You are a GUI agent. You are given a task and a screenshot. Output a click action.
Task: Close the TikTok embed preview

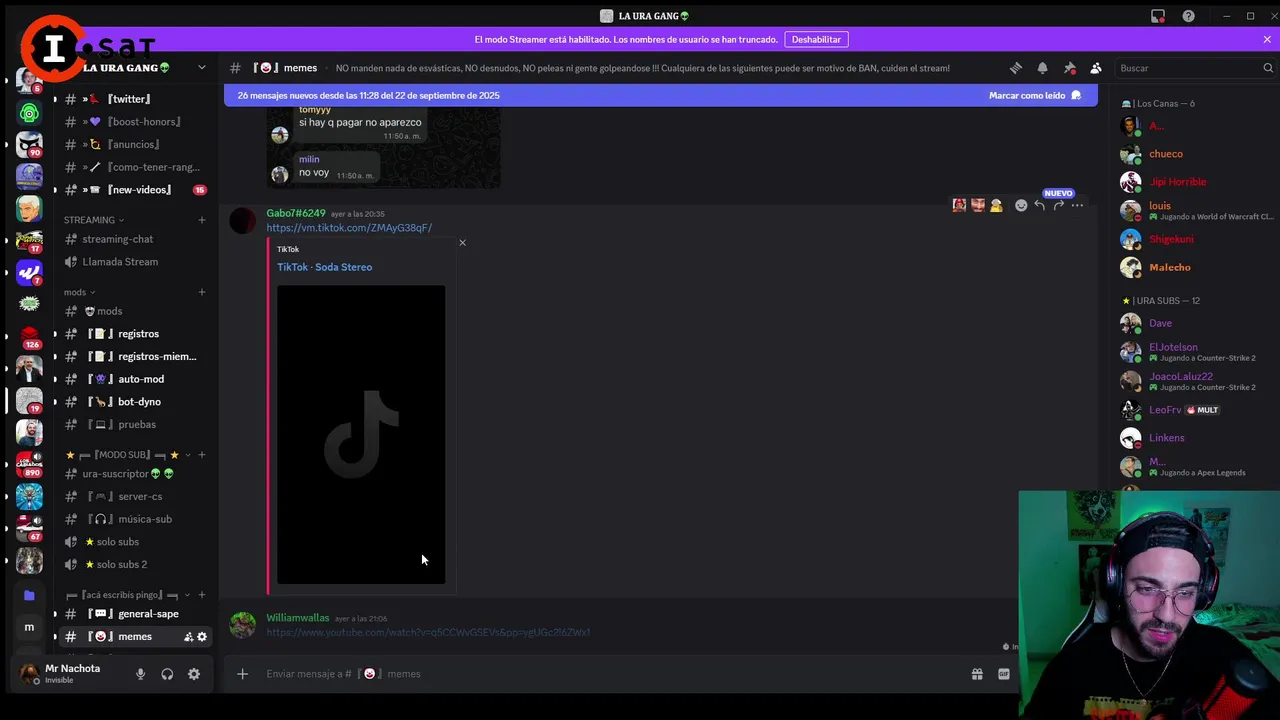click(462, 243)
